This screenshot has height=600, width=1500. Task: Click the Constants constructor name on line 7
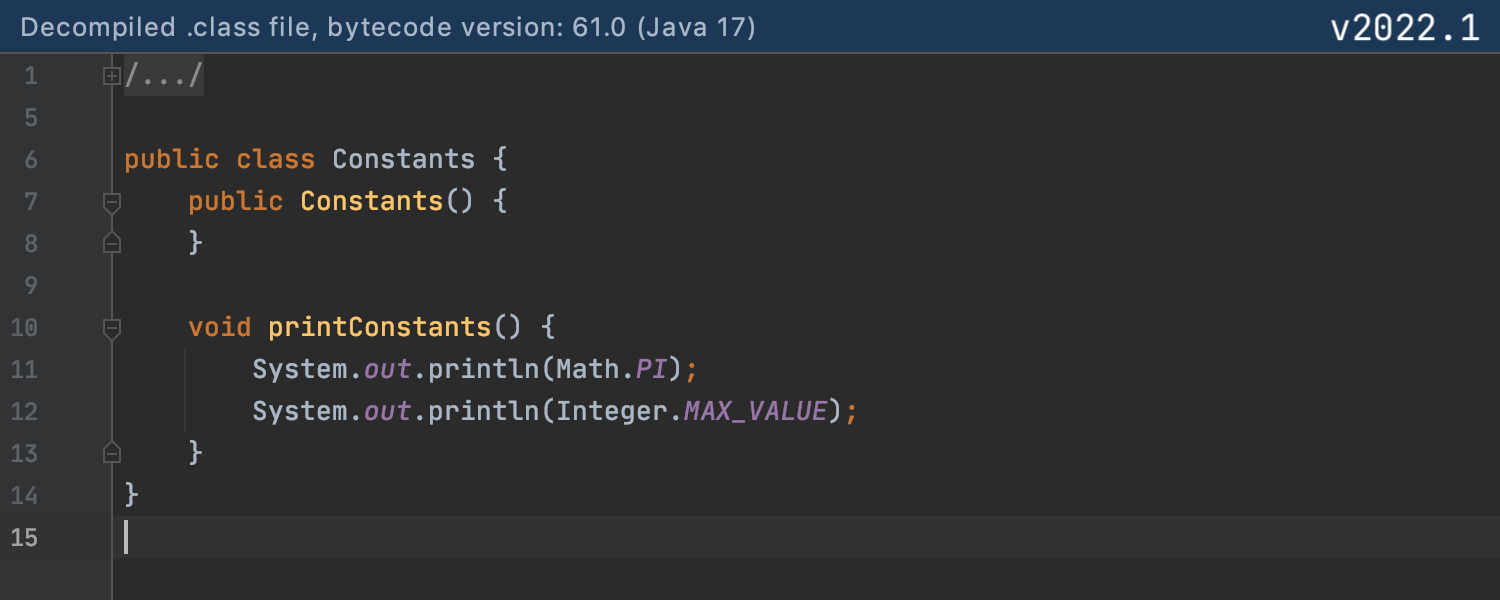[x=371, y=202]
